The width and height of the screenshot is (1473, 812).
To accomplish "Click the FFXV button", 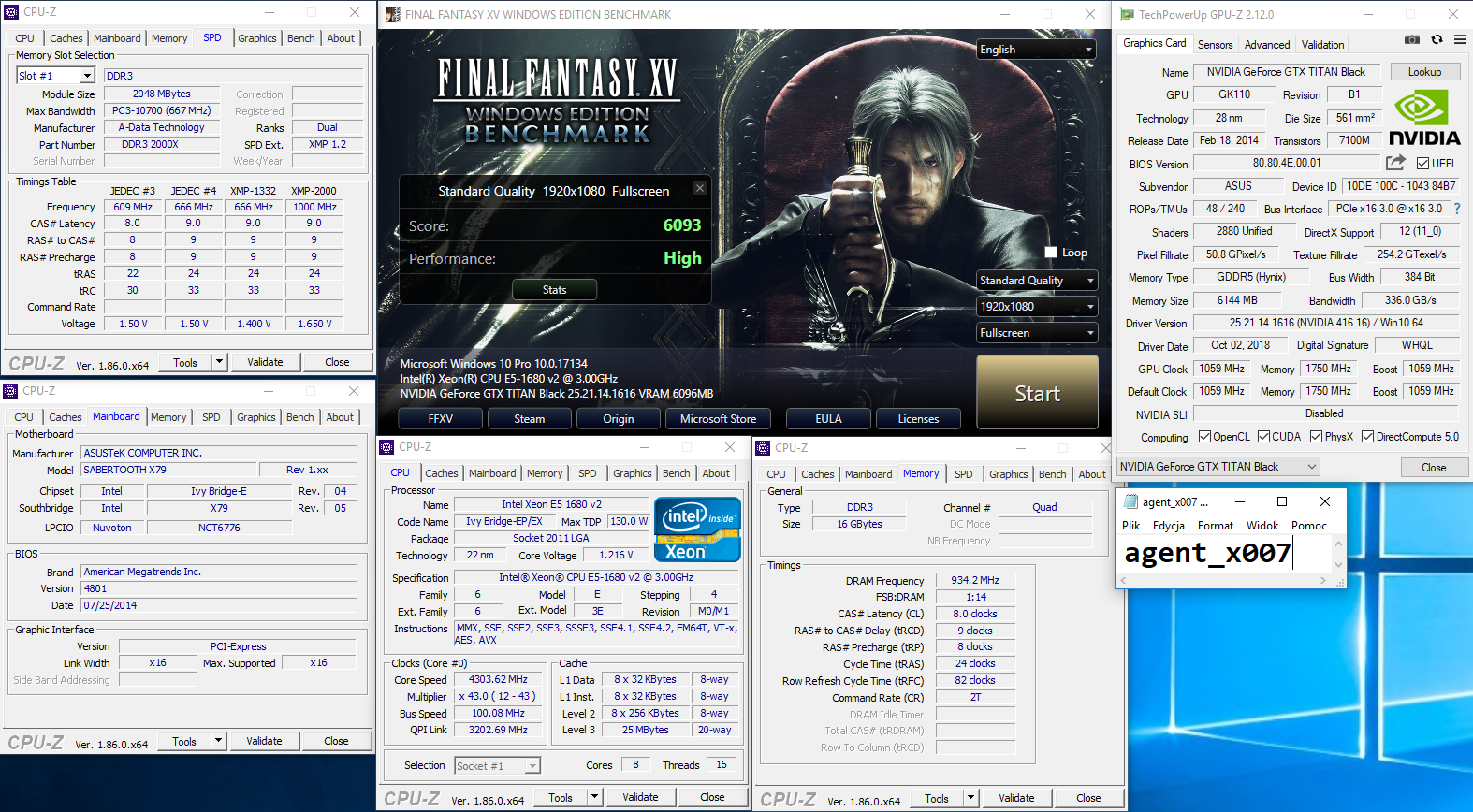I will [440, 419].
